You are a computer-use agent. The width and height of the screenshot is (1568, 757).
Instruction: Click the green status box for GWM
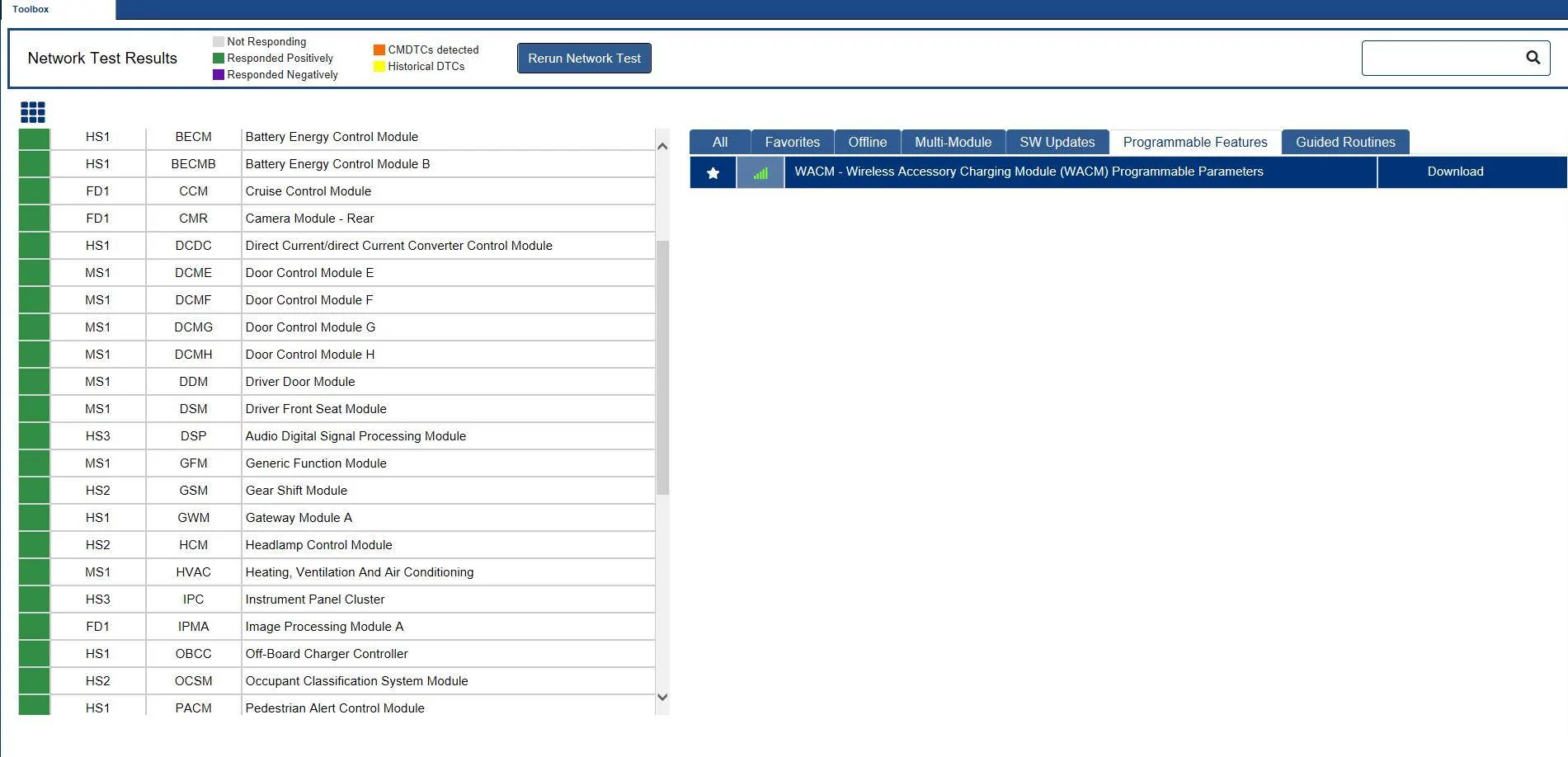(35, 518)
